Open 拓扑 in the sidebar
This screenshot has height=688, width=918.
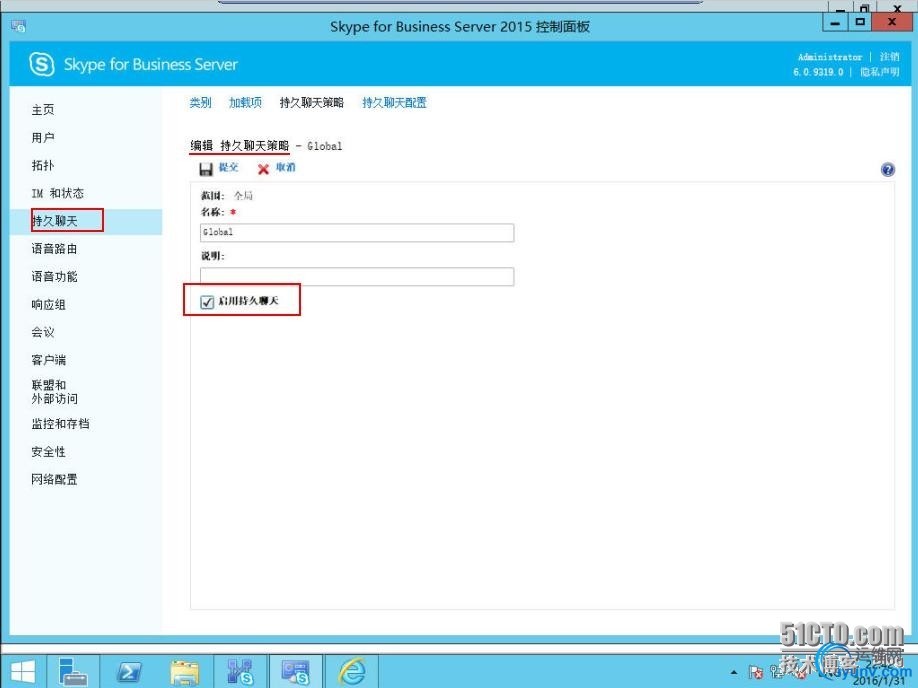point(43,165)
